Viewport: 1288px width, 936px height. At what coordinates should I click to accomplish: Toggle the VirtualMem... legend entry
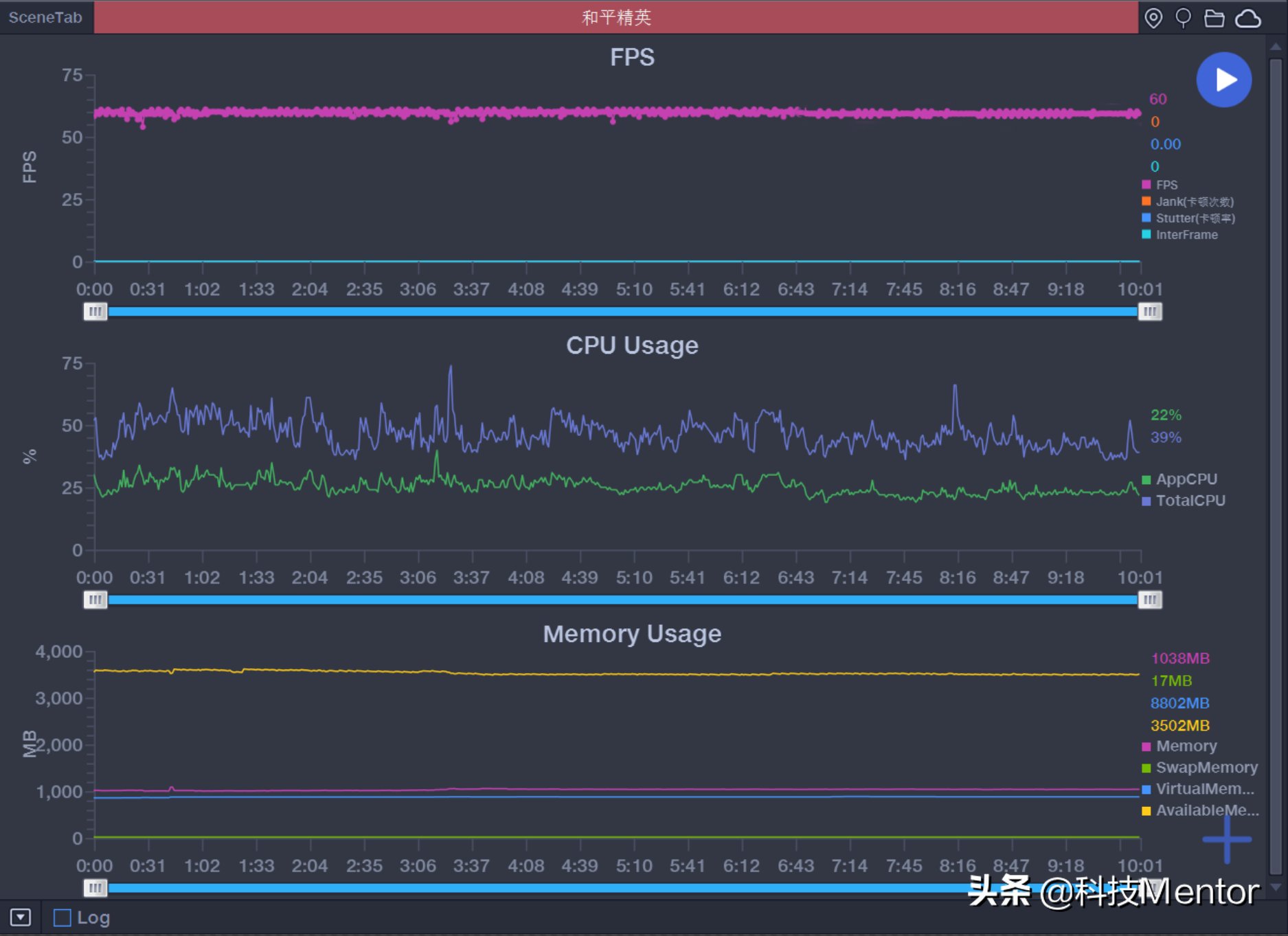1198,789
